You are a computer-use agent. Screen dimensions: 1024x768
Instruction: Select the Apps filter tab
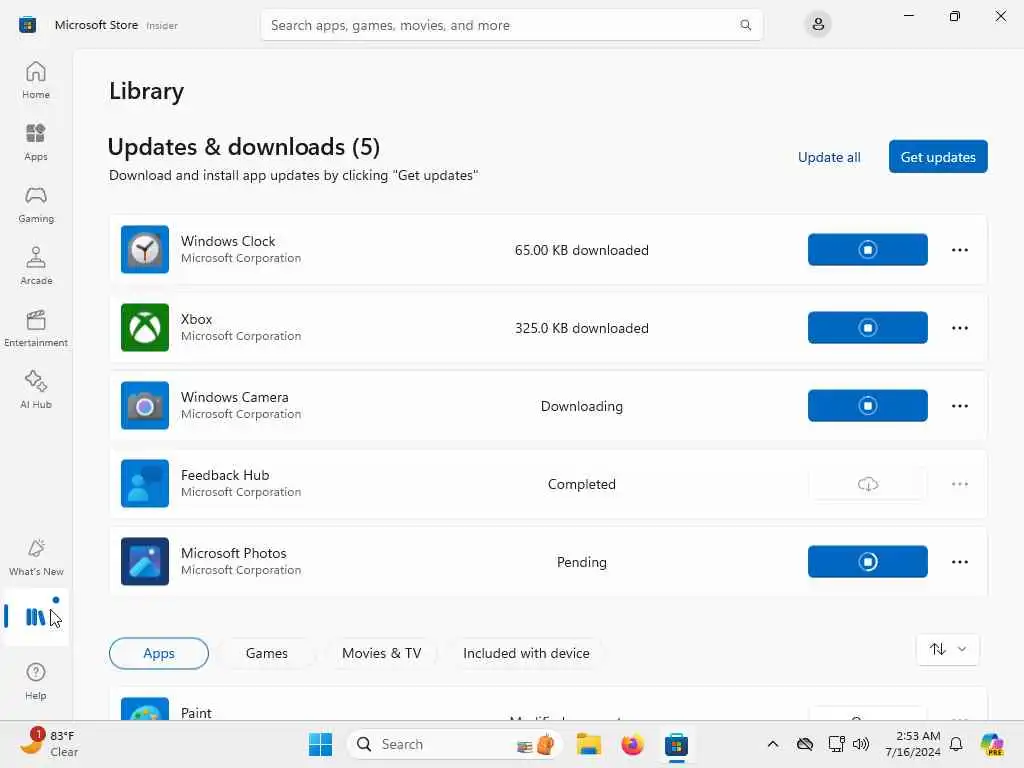(159, 653)
